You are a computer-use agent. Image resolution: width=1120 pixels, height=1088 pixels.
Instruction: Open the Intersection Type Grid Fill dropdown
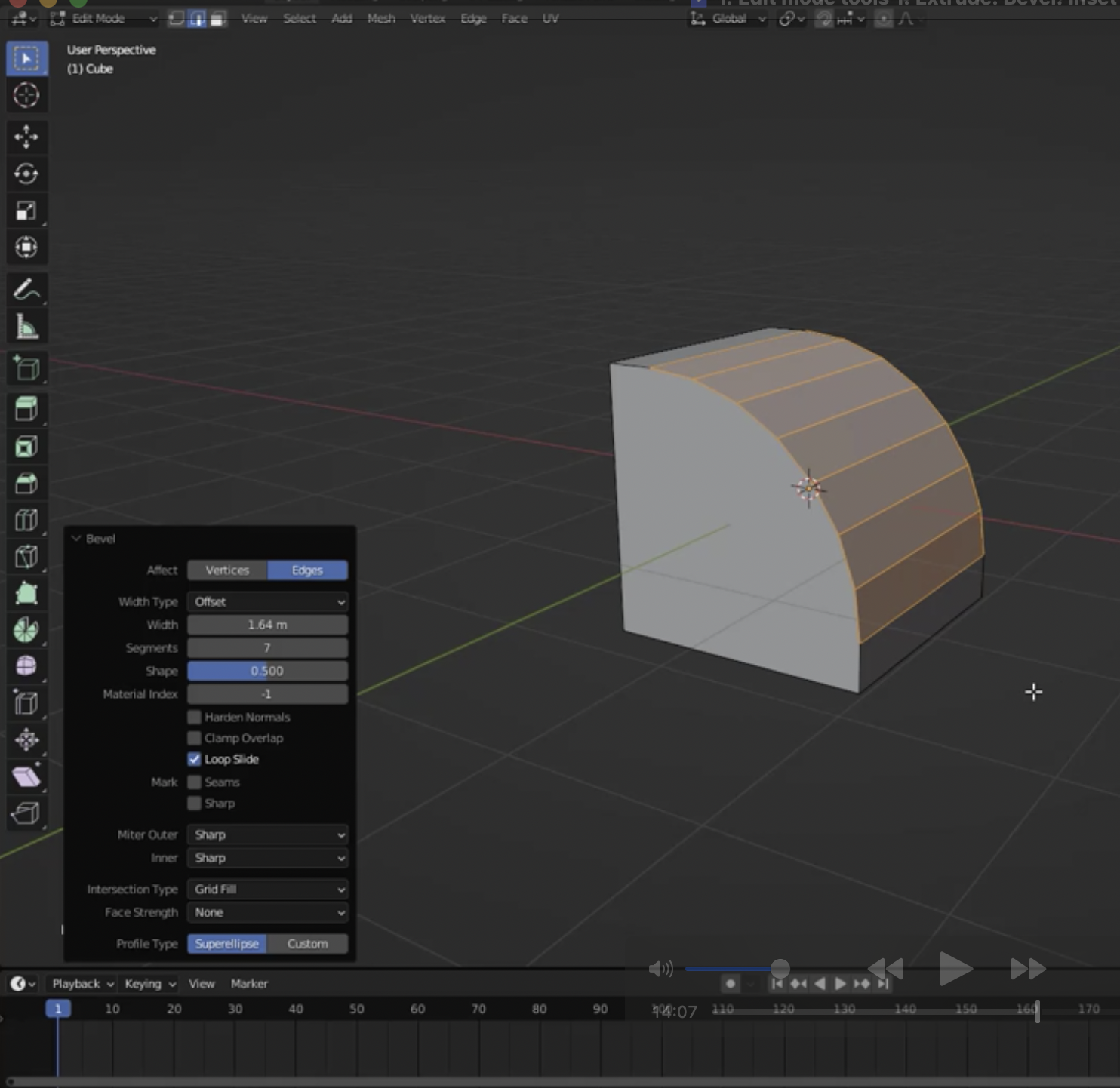coord(268,890)
